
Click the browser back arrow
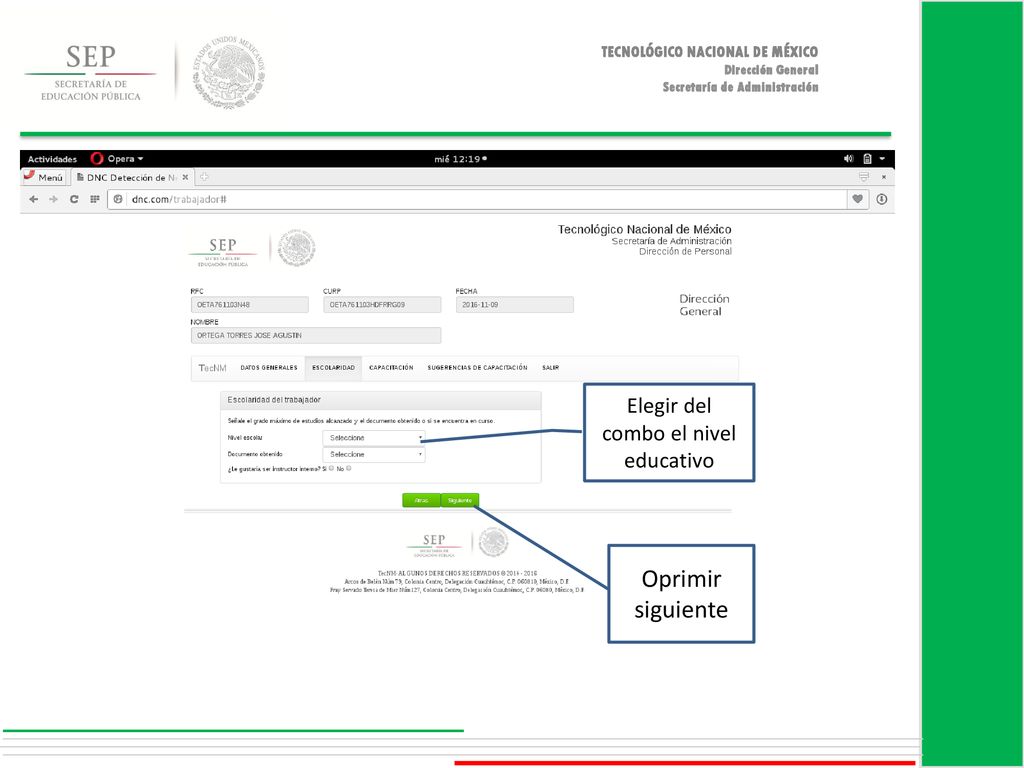[33, 199]
